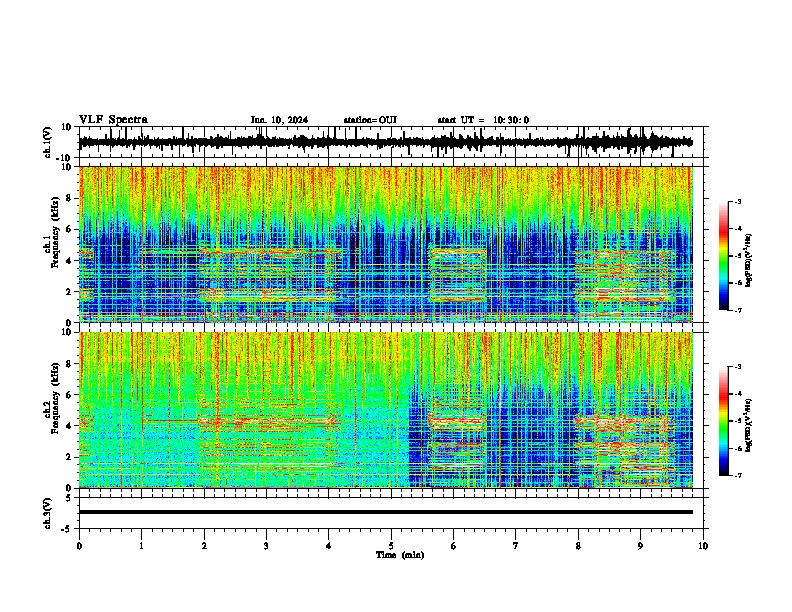The width and height of the screenshot is (792, 612).
Task: Click the "7" tick on the time axis
Action: tap(516, 546)
